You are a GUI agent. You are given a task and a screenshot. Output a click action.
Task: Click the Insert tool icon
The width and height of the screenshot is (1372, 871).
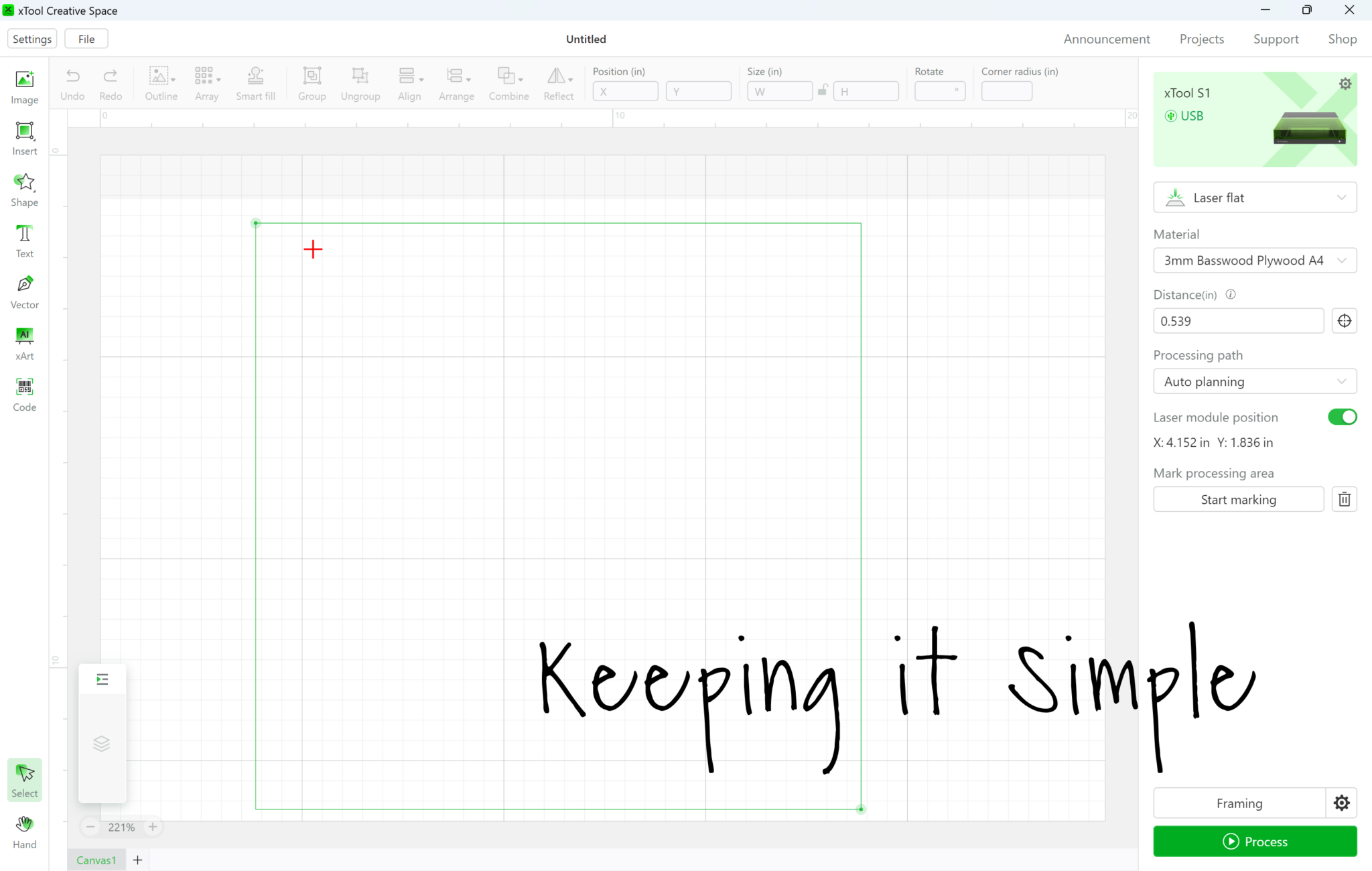[25, 137]
